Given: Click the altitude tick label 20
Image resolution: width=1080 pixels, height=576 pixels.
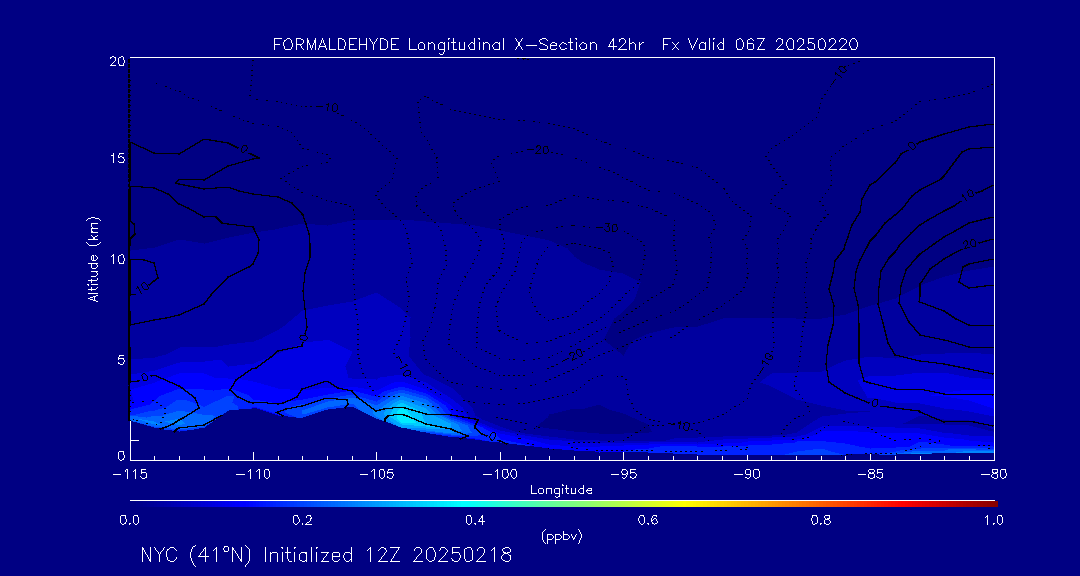Looking at the screenshot, I should [117, 61].
